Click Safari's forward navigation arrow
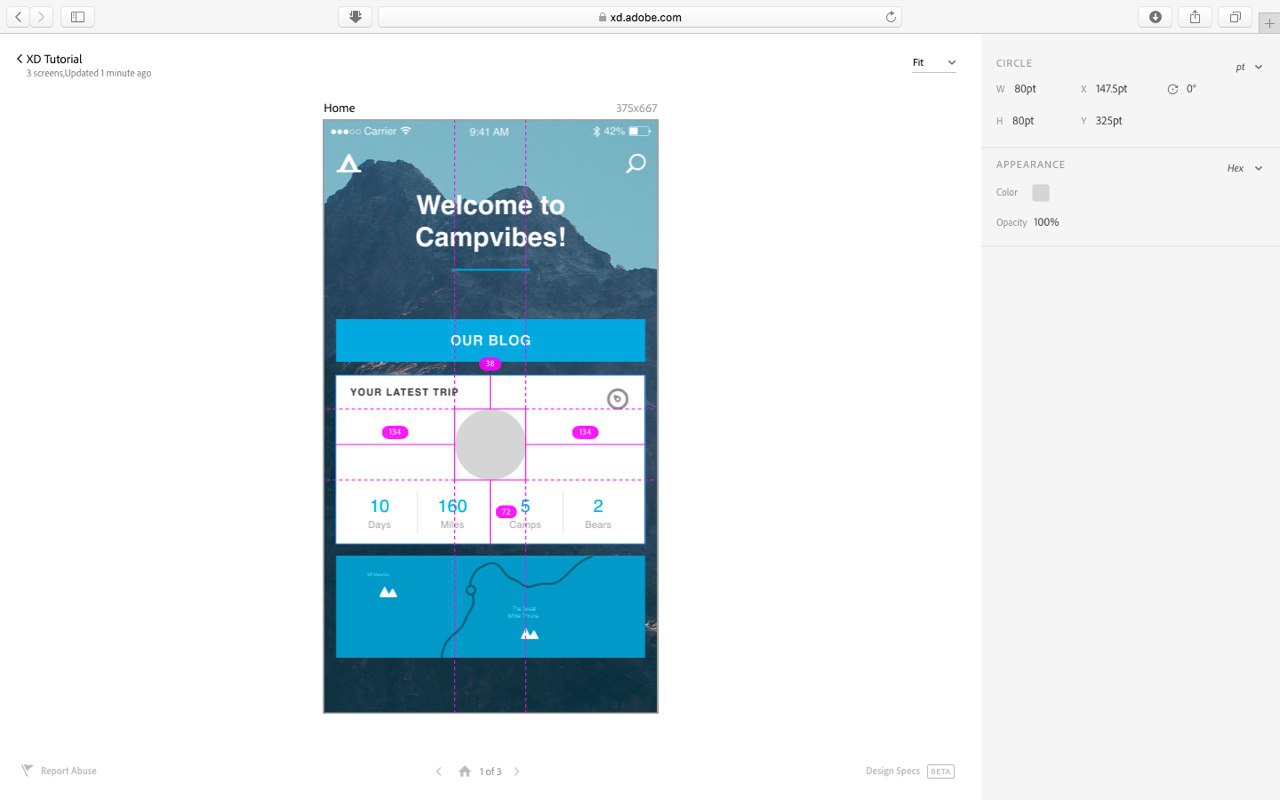Viewport: 1280px width, 800px height. (42, 17)
